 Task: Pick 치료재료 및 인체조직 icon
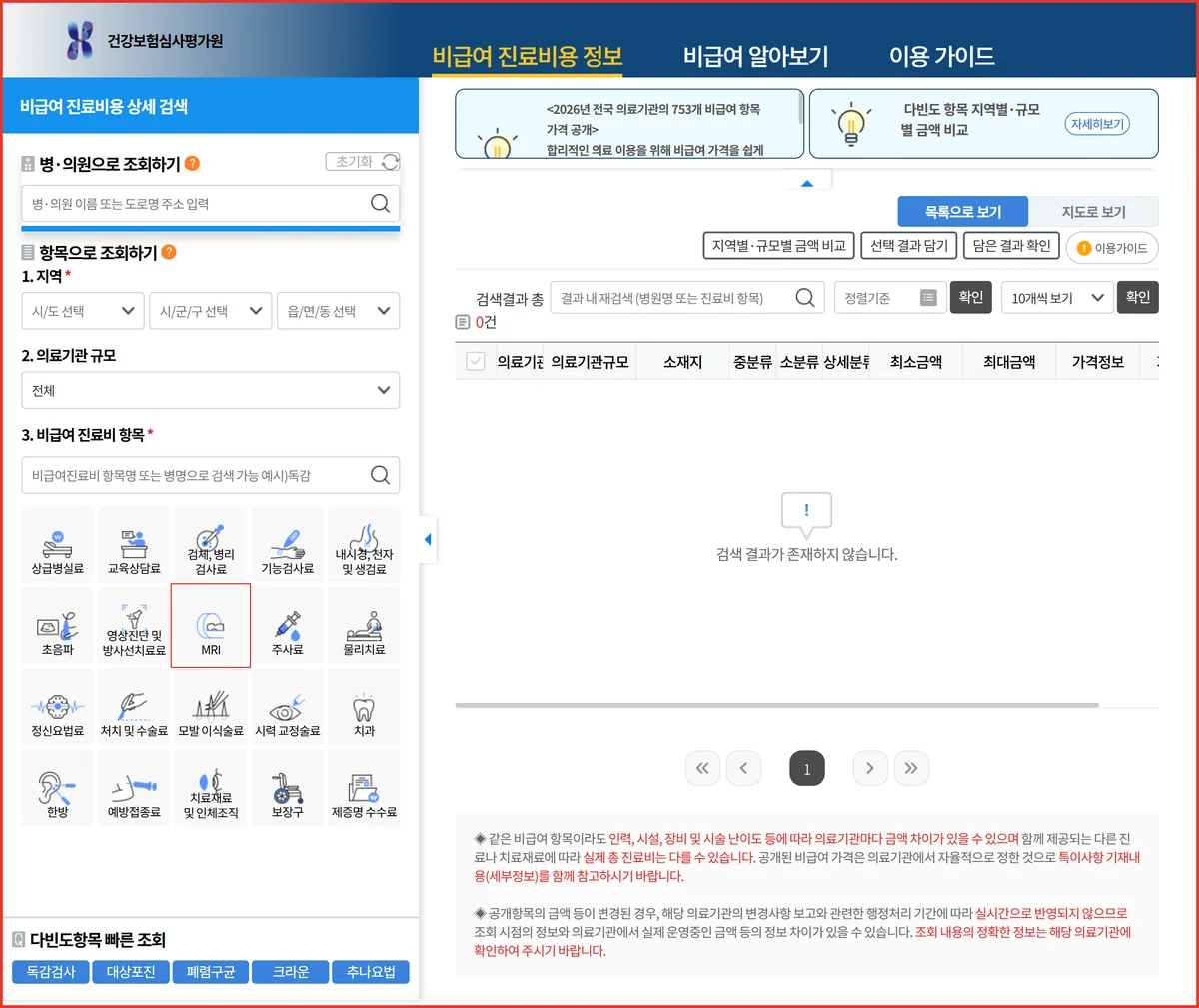tap(211, 789)
